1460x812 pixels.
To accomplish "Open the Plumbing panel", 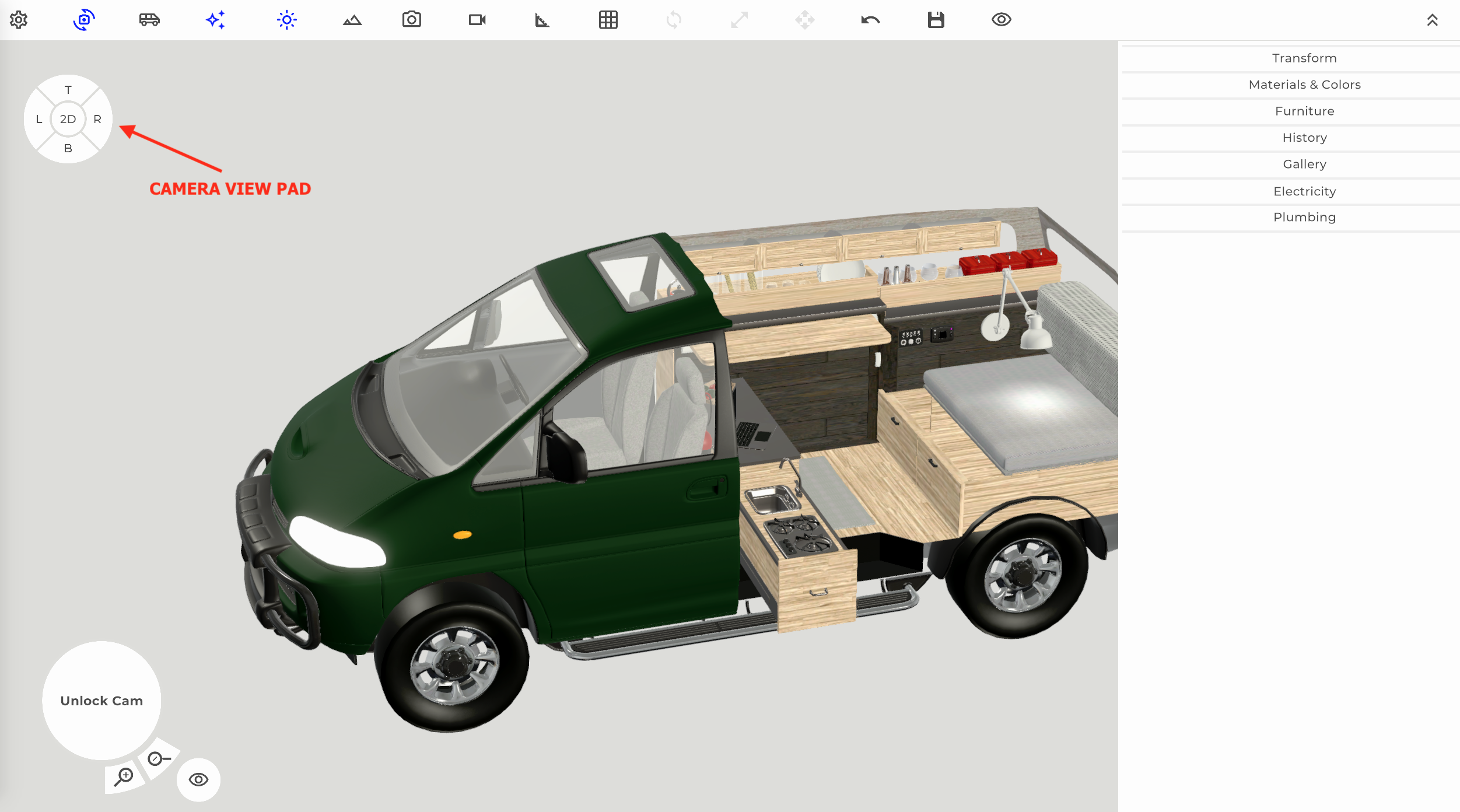I will click(x=1304, y=217).
